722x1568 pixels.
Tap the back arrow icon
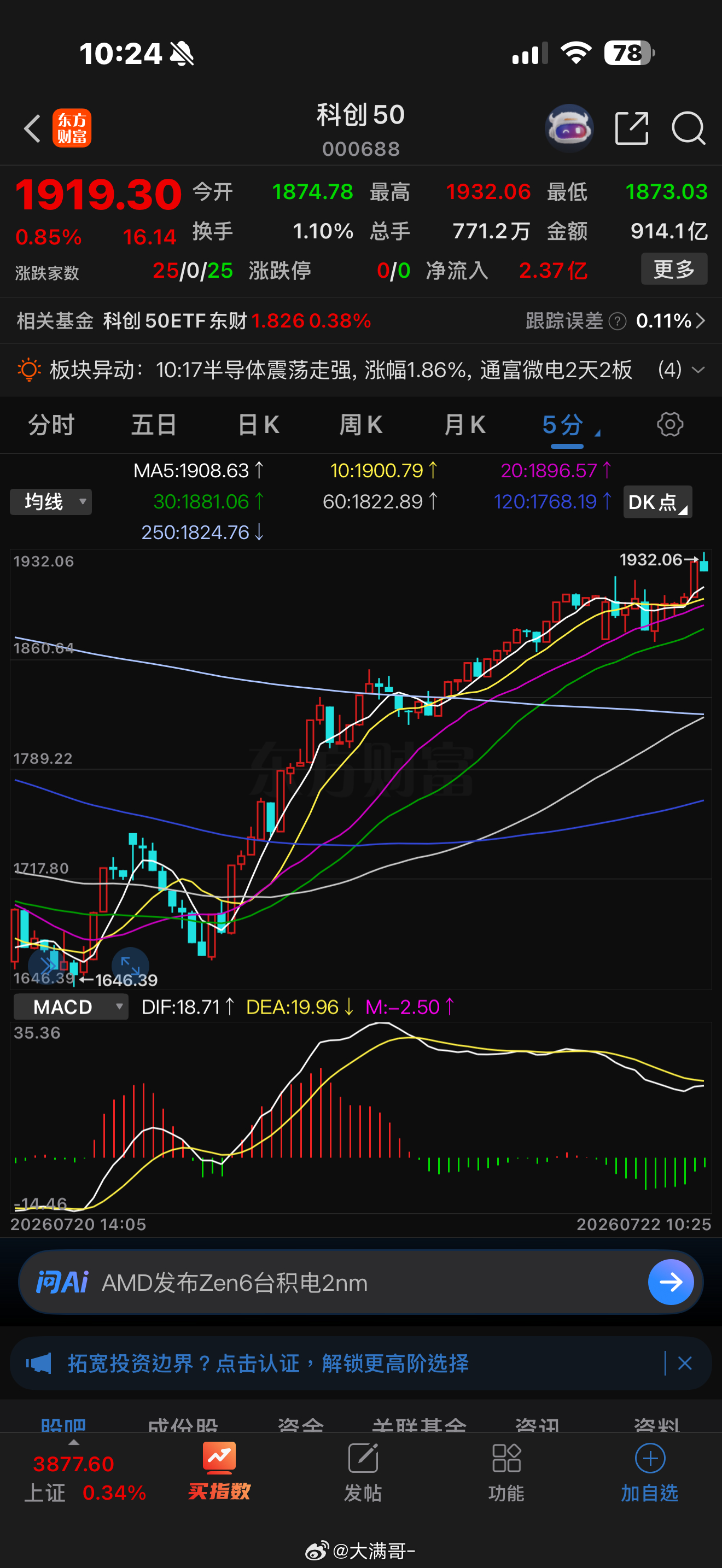(32, 128)
